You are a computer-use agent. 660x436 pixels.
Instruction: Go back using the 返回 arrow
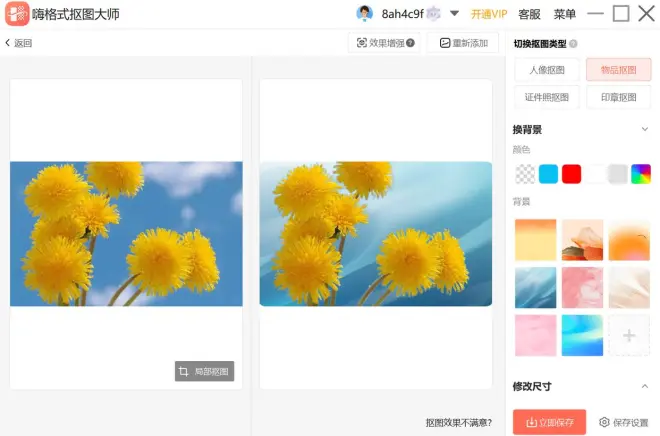(19, 43)
